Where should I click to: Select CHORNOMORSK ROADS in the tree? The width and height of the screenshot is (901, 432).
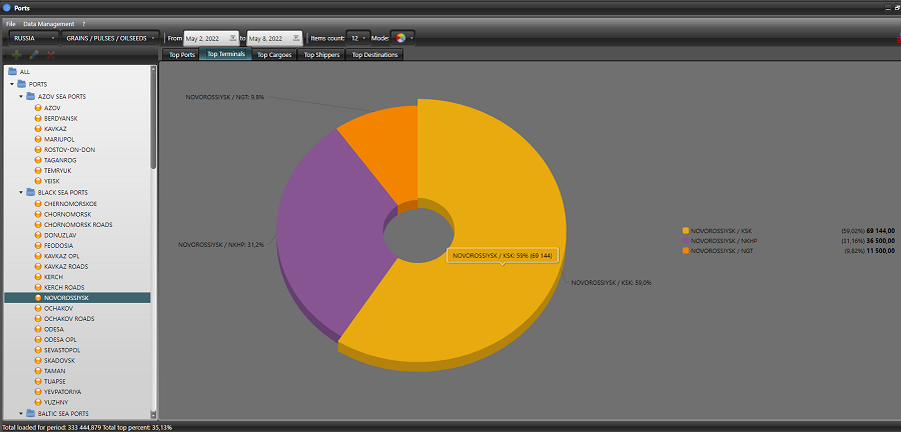(x=78, y=224)
